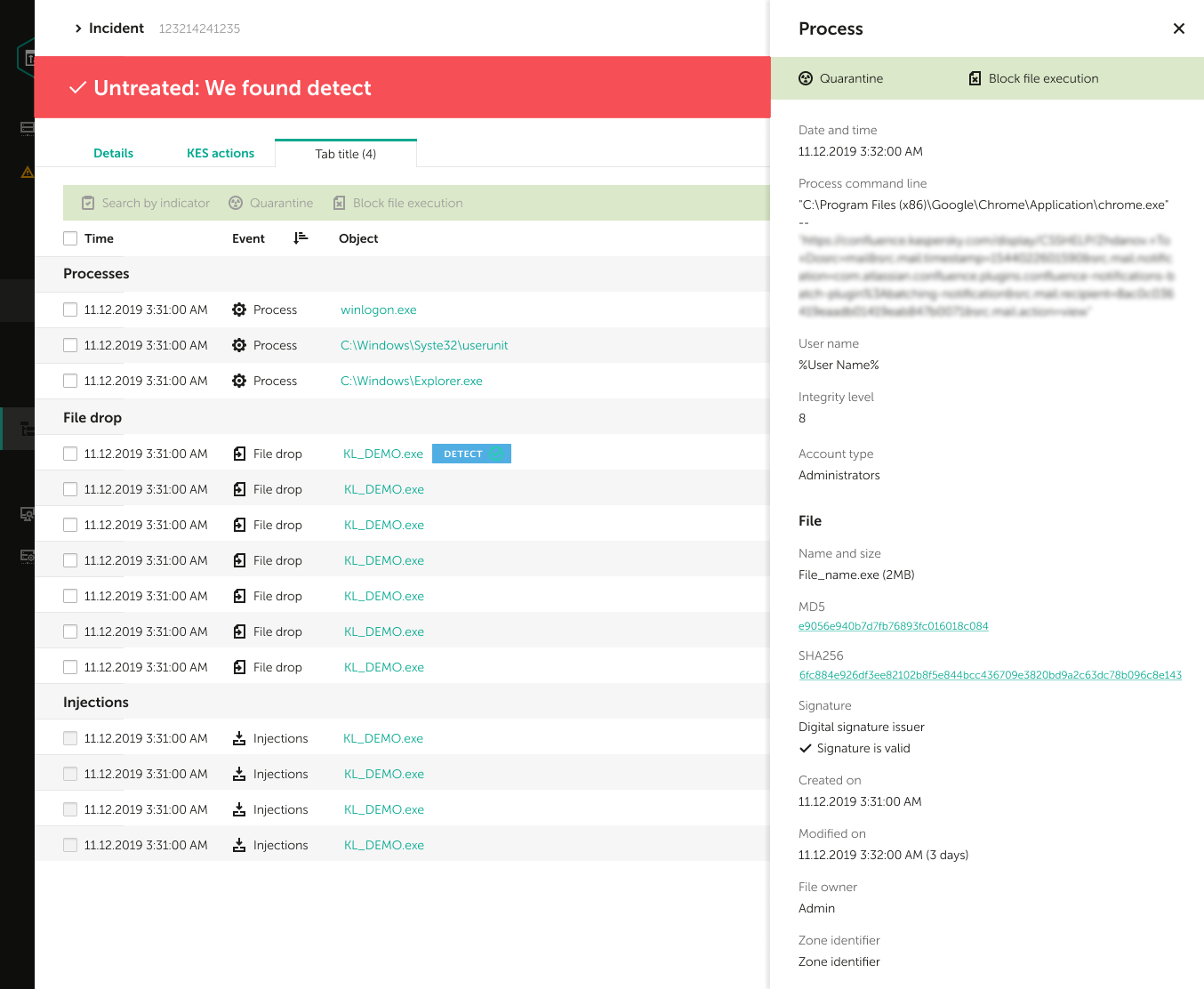Expand the Incident breadcrumb chevron

coord(78,28)
